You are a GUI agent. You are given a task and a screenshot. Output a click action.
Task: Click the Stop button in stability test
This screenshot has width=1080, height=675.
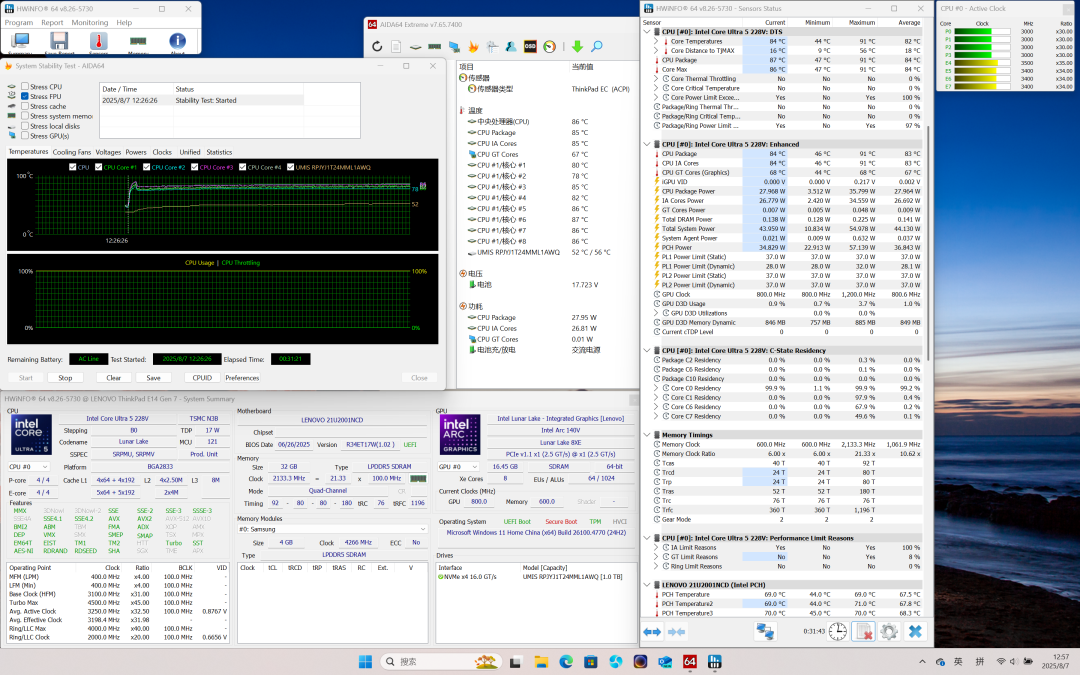pyautogui.click(x=65, y=378)
